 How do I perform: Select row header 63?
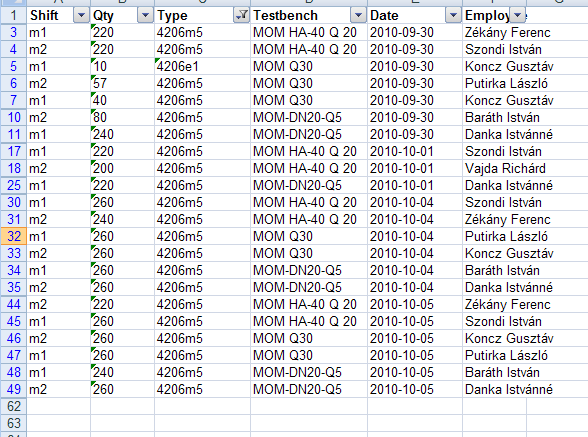[x=14, y=423]
